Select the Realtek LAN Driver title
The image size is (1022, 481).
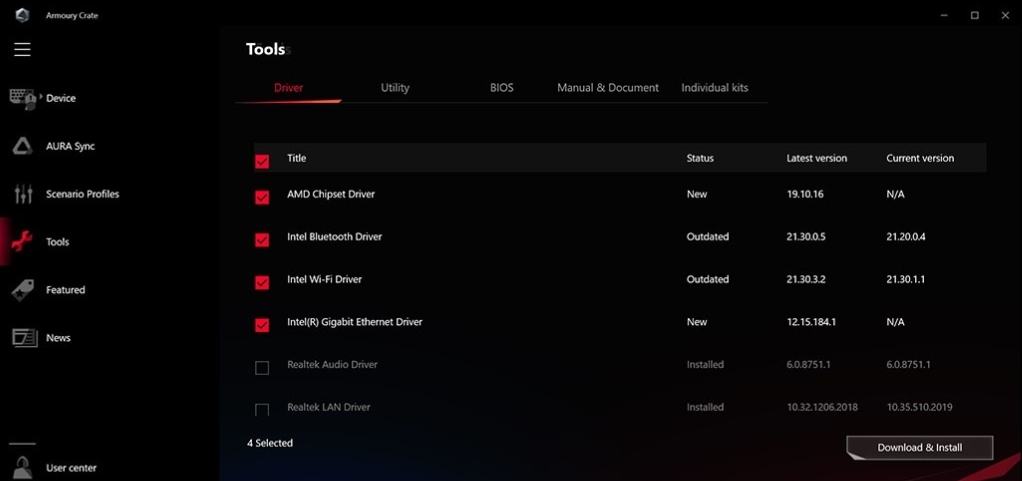(x=328, y=407)
